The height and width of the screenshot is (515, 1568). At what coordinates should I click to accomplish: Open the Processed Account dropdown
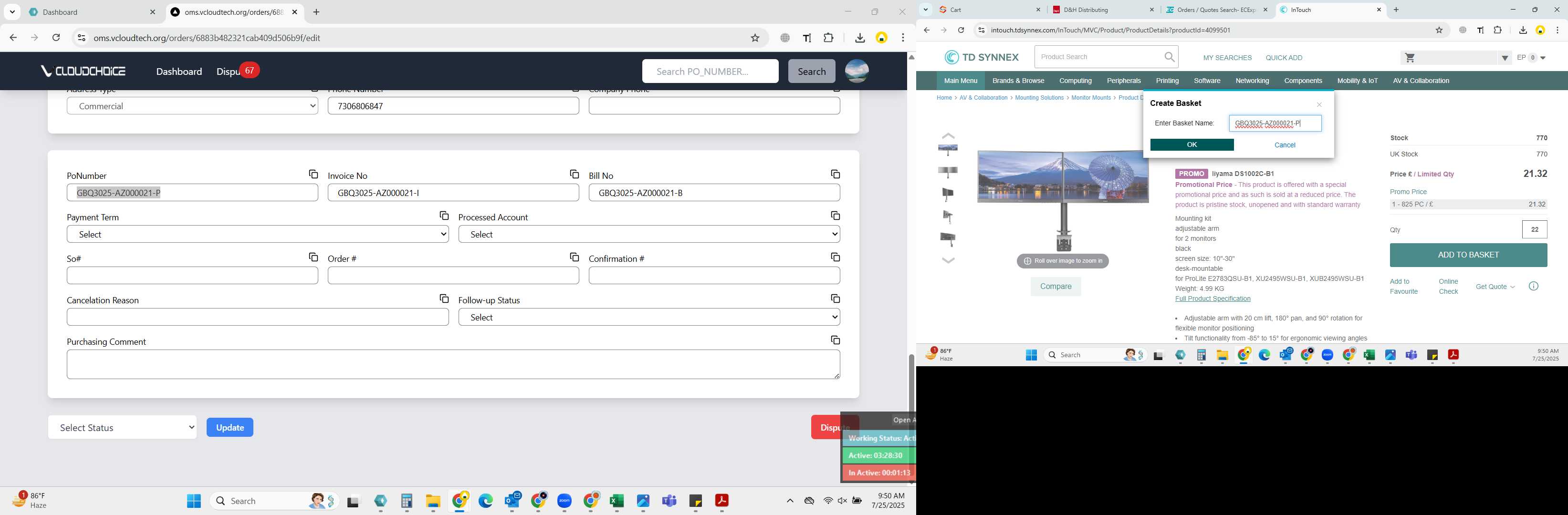click(x=649, y=234)
